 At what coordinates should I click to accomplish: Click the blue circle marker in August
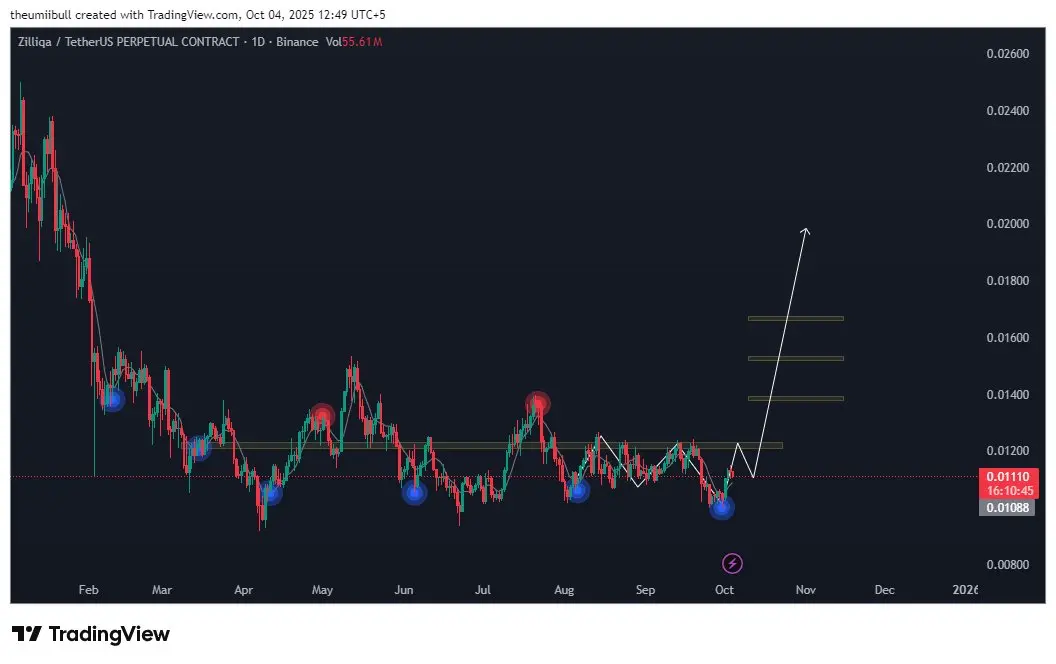pos(577,491)
